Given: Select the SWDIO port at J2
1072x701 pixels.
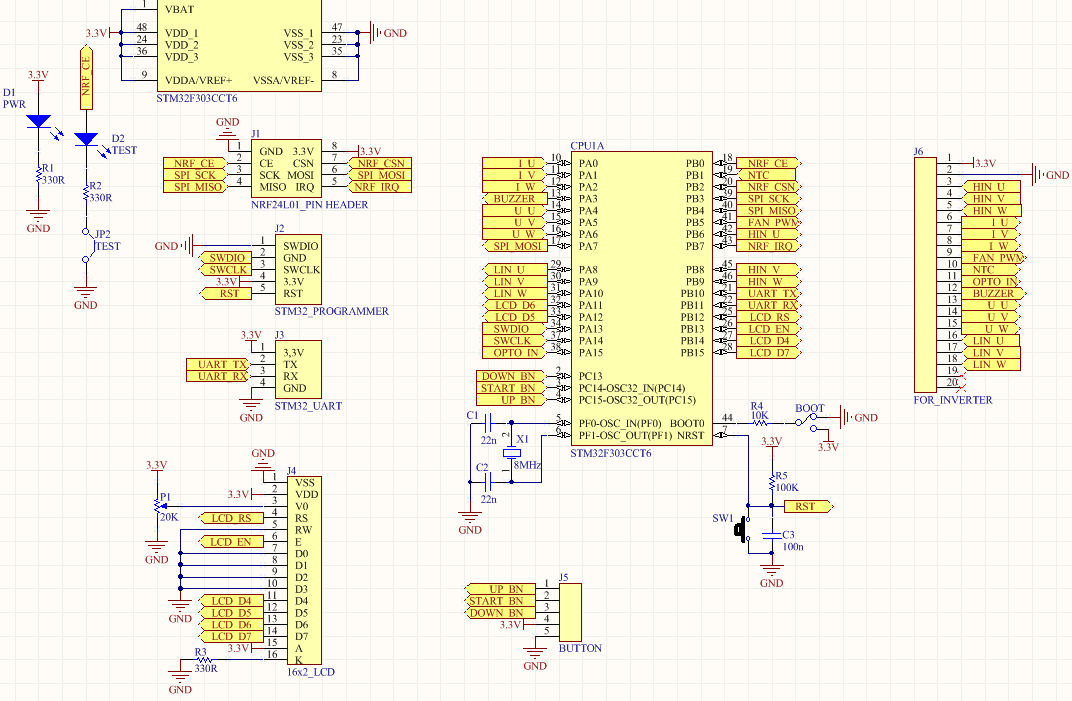Looking at the screenshot, I should point(224,258).
